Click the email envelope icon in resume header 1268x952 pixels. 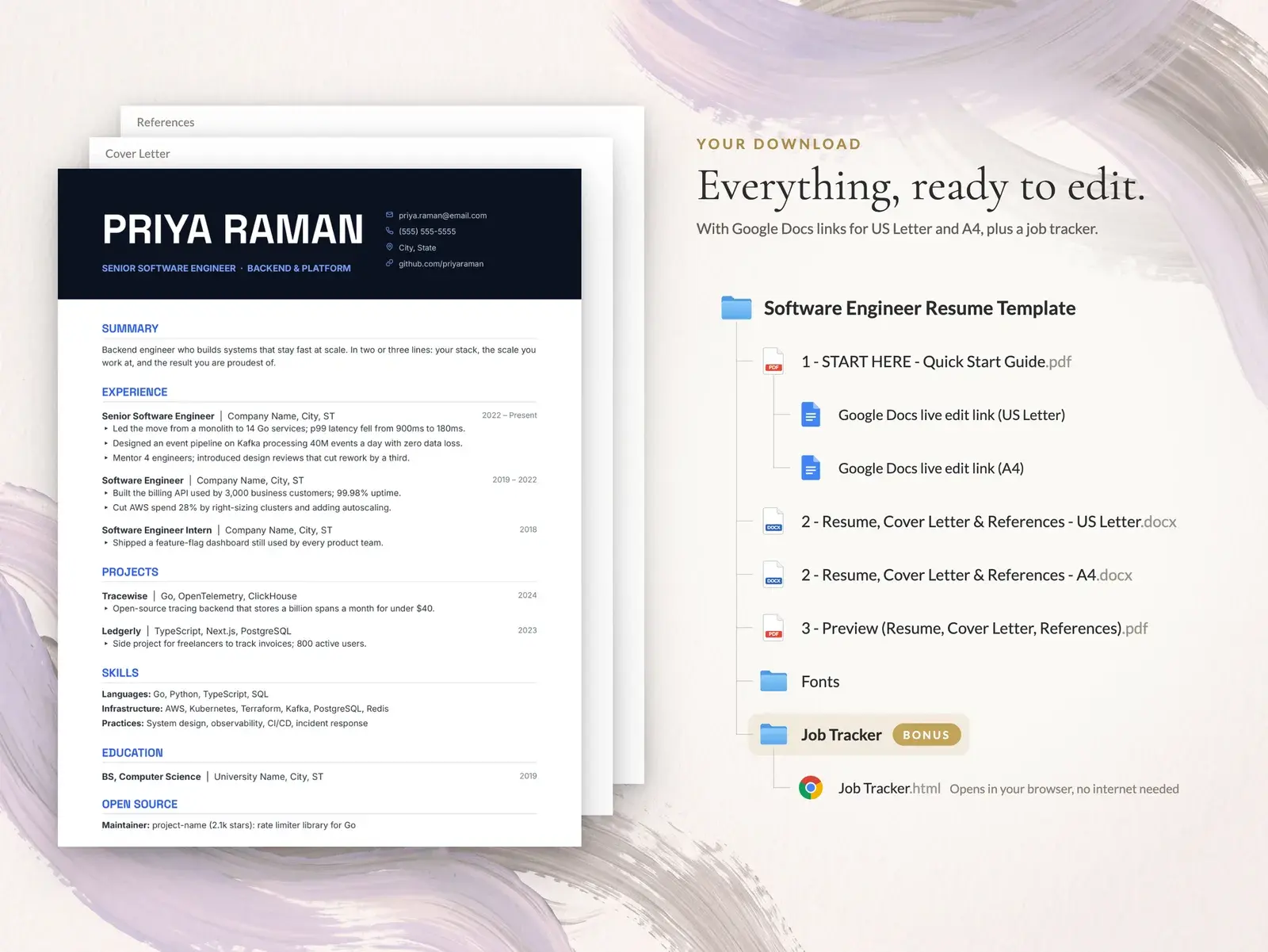click(389, 215)
